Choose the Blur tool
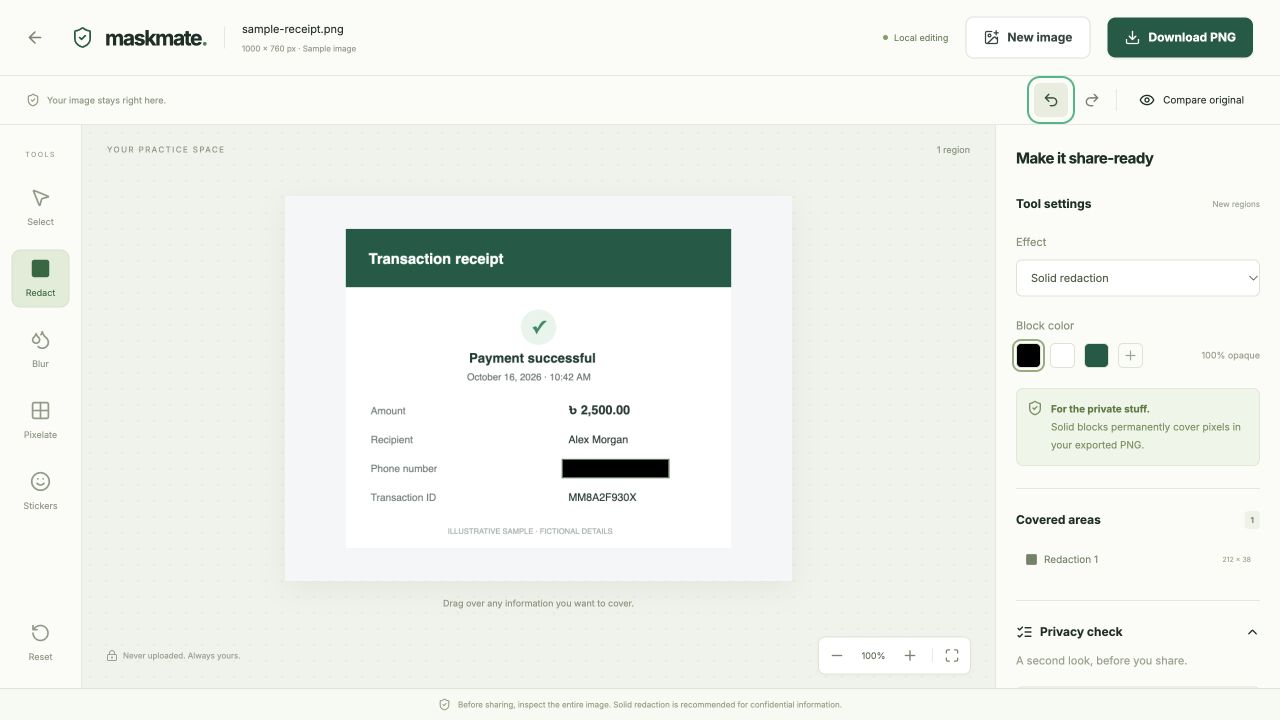The height and width of the screenshot is (720, 1280). [x=41, y=349]
